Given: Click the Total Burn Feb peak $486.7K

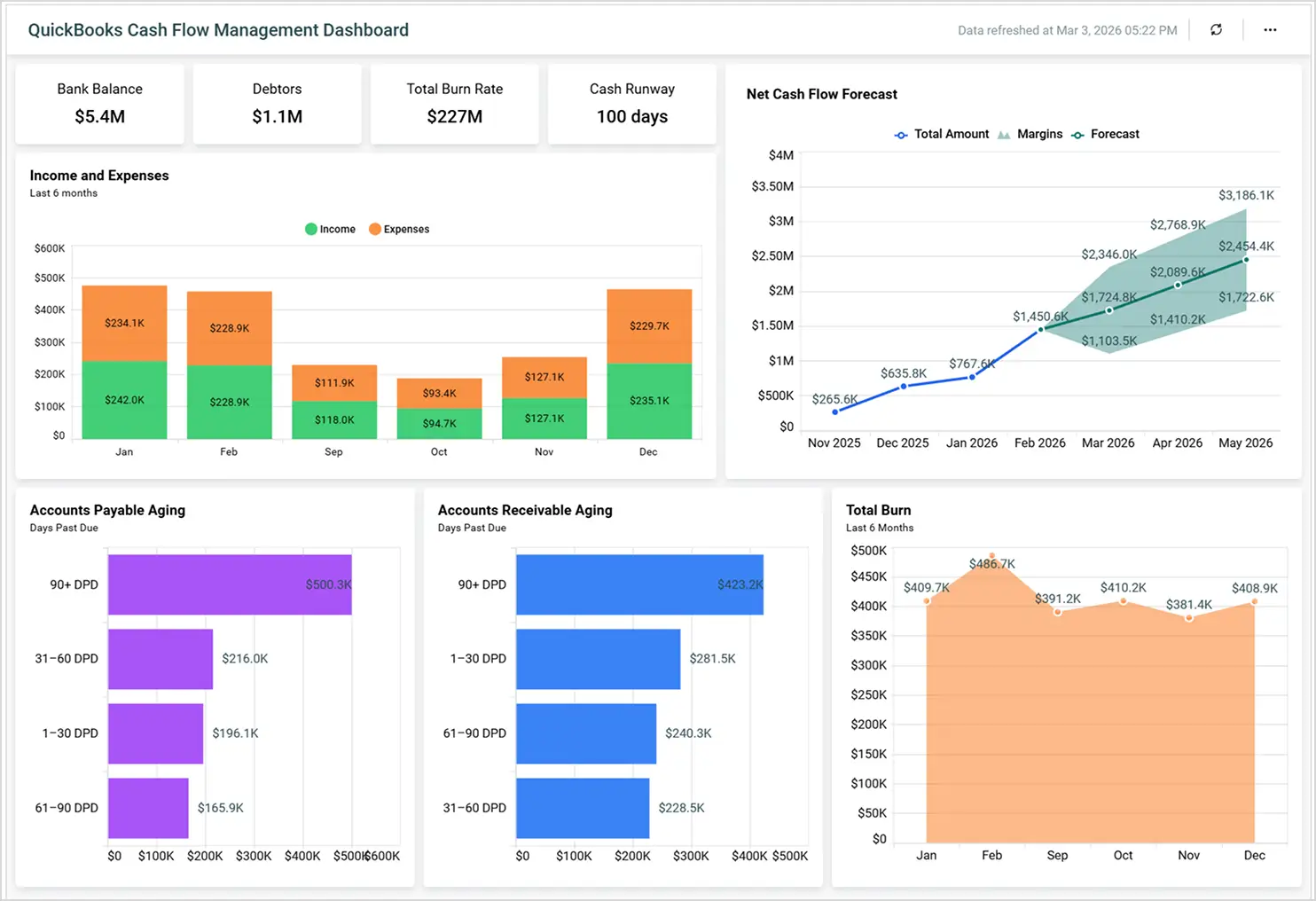Looking at the screenshot, I should 992,556.
